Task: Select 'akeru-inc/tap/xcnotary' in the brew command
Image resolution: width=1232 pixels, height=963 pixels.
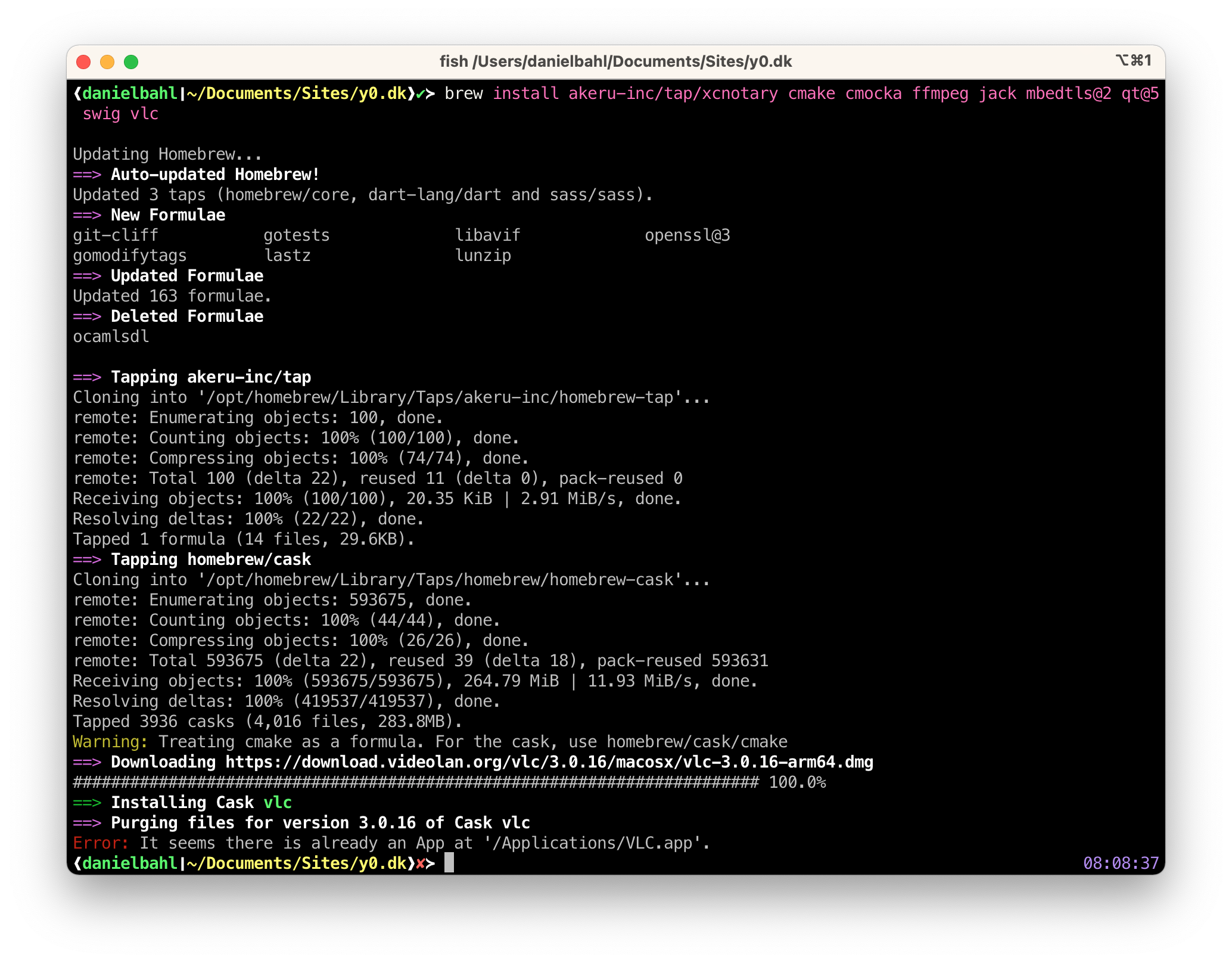Action: coord(673,94)
